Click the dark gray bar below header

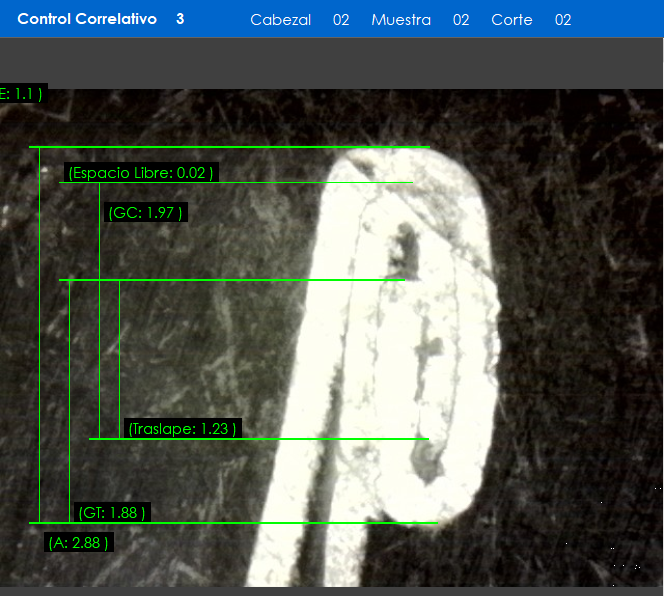pyautogui.click(x=332, y=63)
